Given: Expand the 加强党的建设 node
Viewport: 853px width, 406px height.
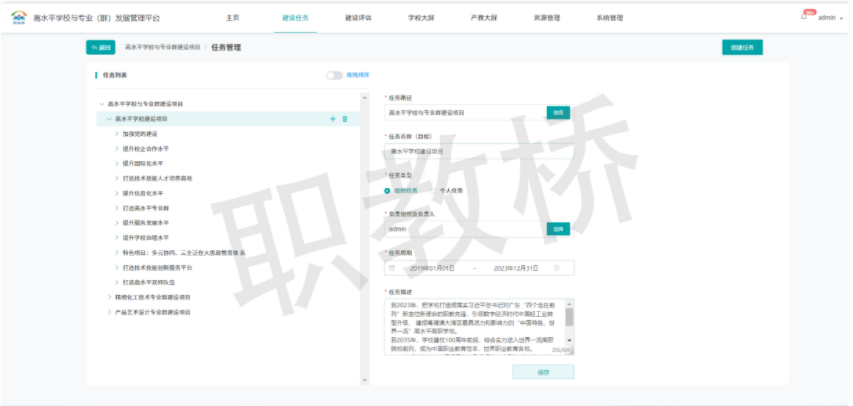Looking at the screenshot, I should click(117, 134).
